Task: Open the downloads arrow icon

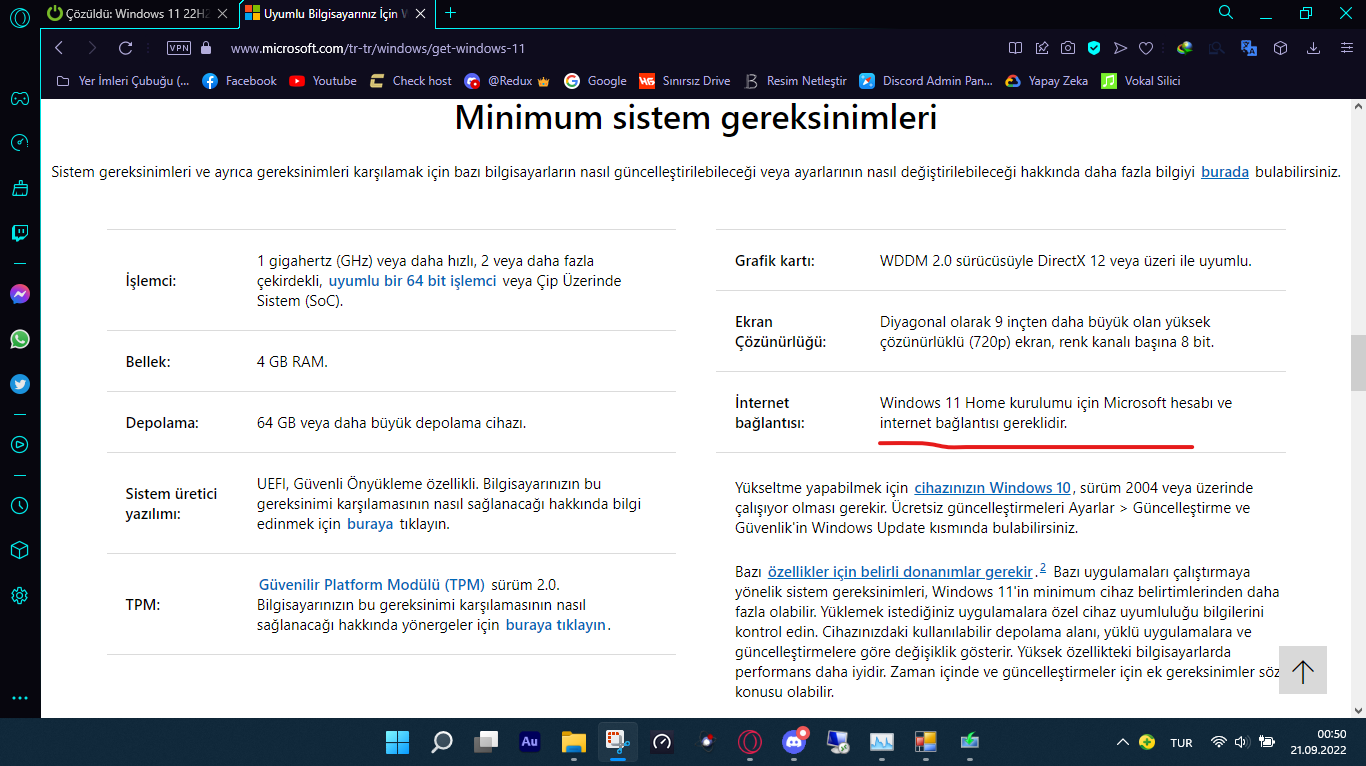Action: (x=1314, y=48)
